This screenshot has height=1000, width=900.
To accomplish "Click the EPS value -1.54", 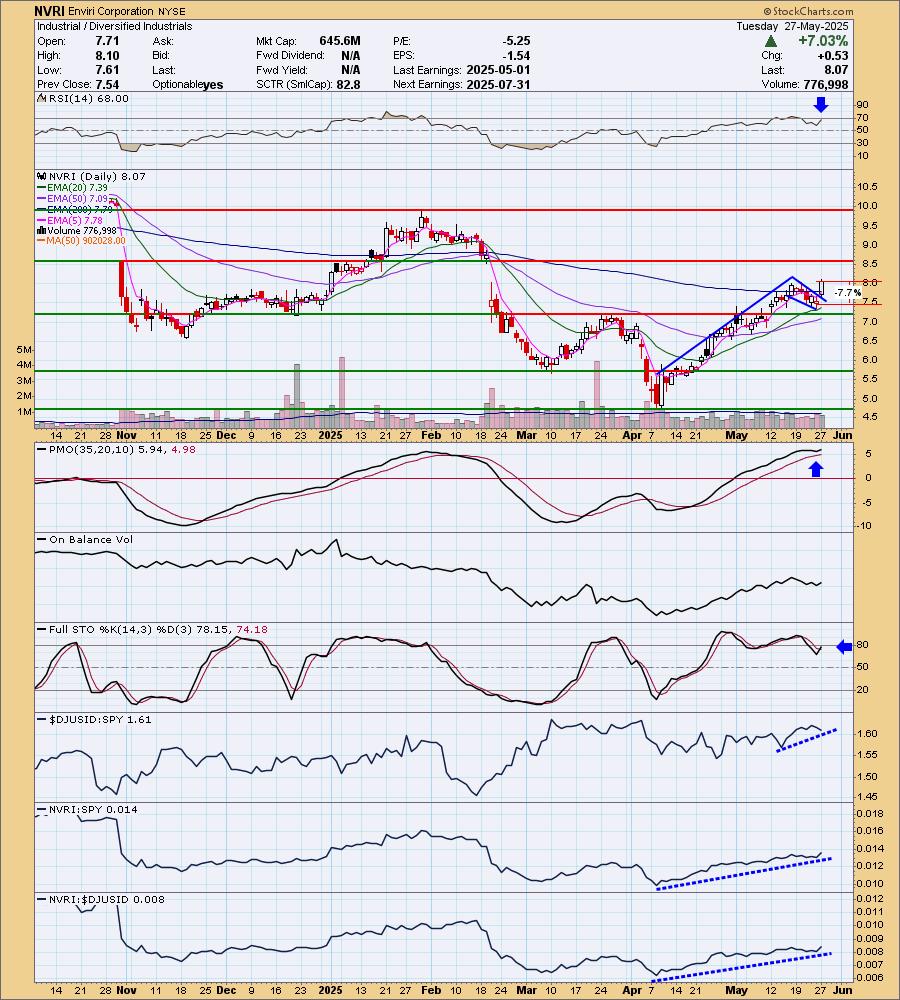I will pos(515,55).
